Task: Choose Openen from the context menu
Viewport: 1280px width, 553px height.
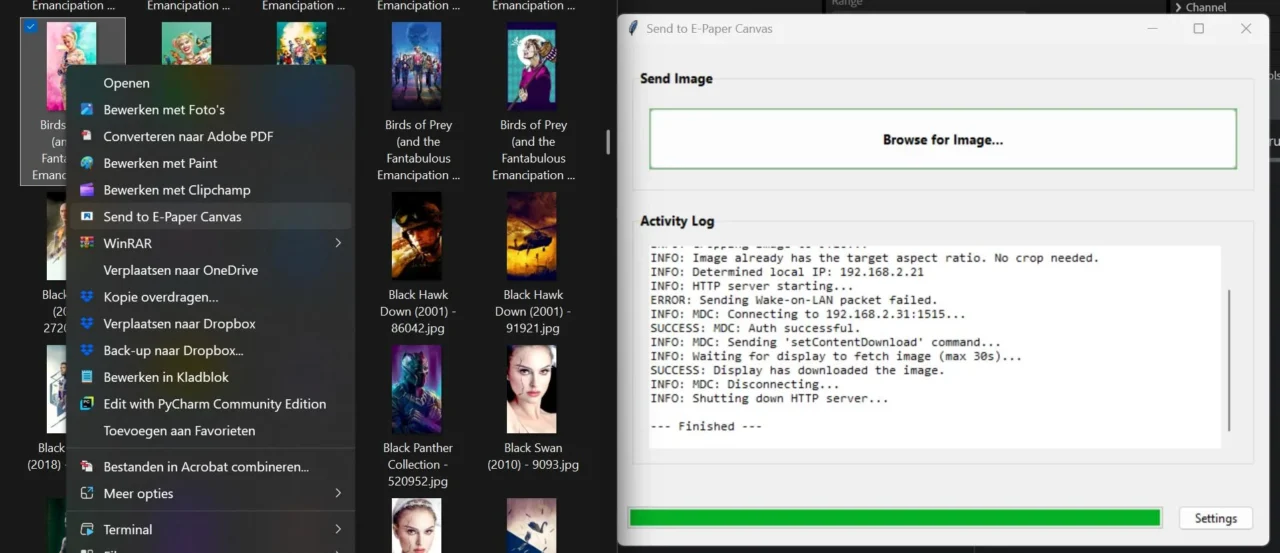Action: point(127,83)
